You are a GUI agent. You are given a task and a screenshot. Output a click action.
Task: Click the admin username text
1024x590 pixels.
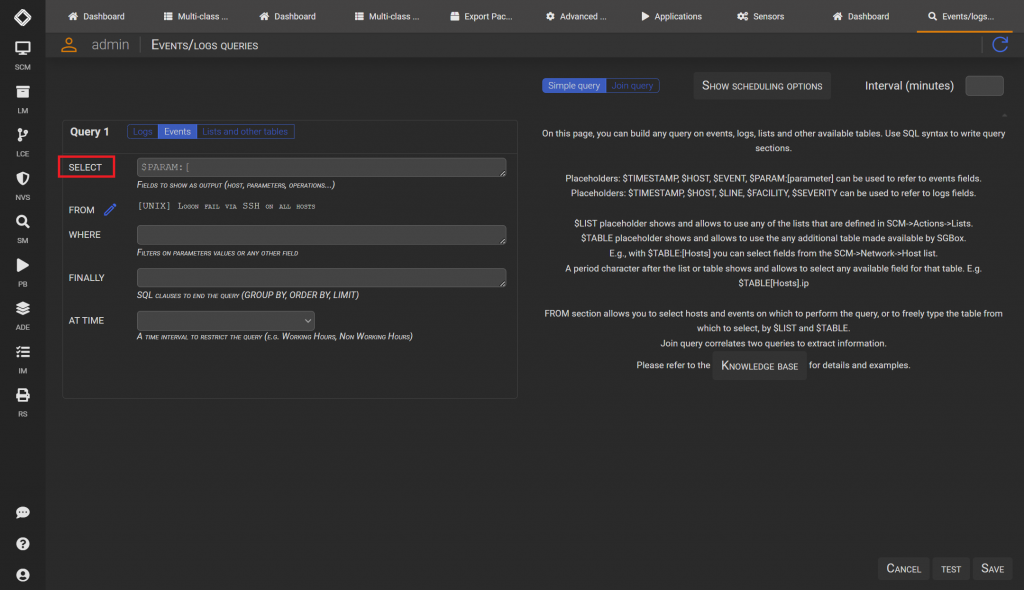(x=110, y=44)
